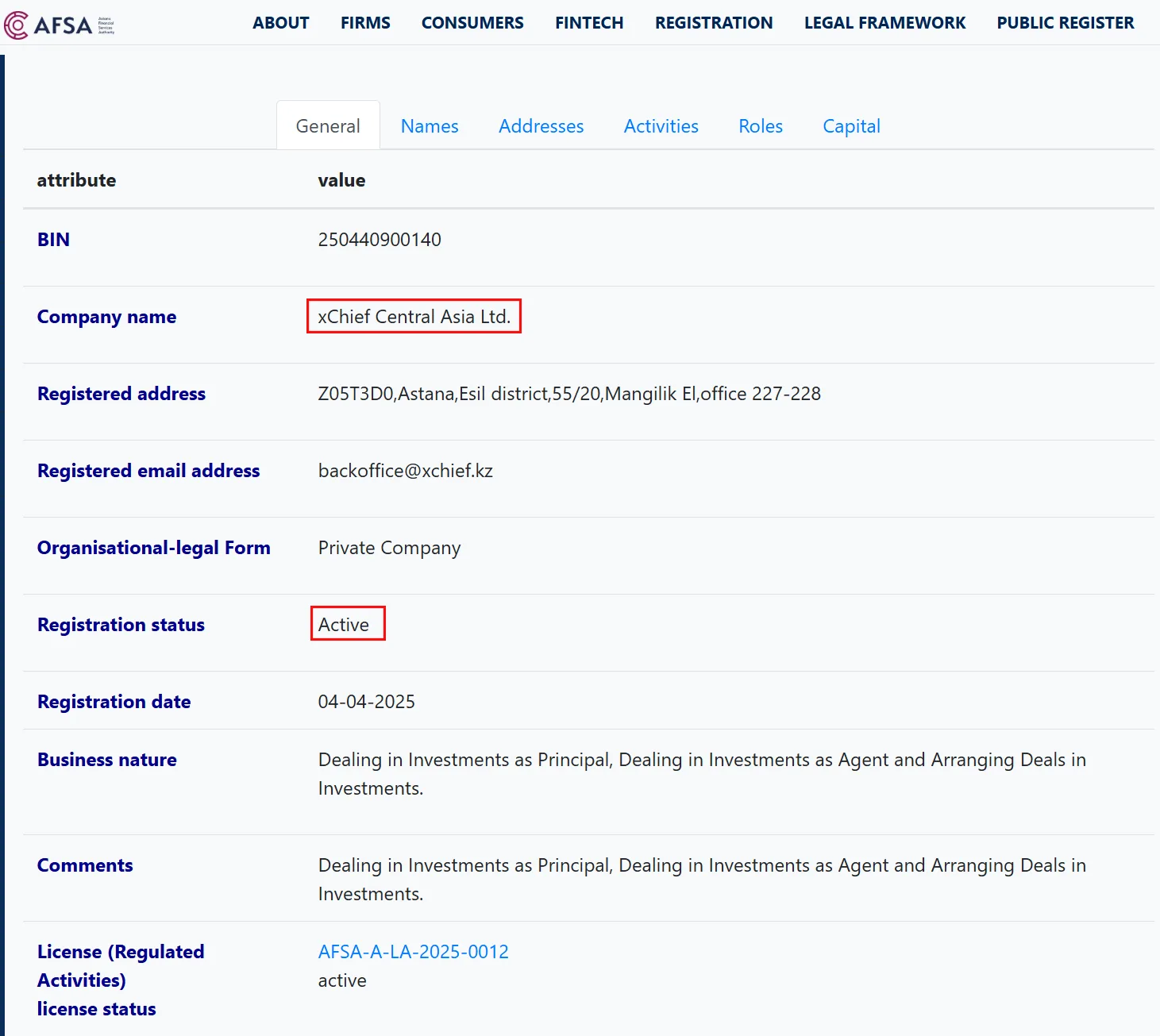The width and height of the screenshot is (1160, 1036).
Task: Click the Registered address attribute label
Action: pos(121,394)
